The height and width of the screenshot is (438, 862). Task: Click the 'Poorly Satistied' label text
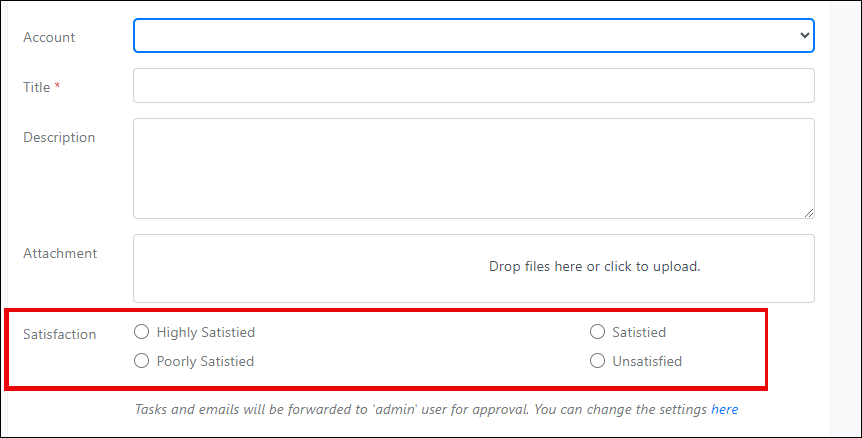205,362
